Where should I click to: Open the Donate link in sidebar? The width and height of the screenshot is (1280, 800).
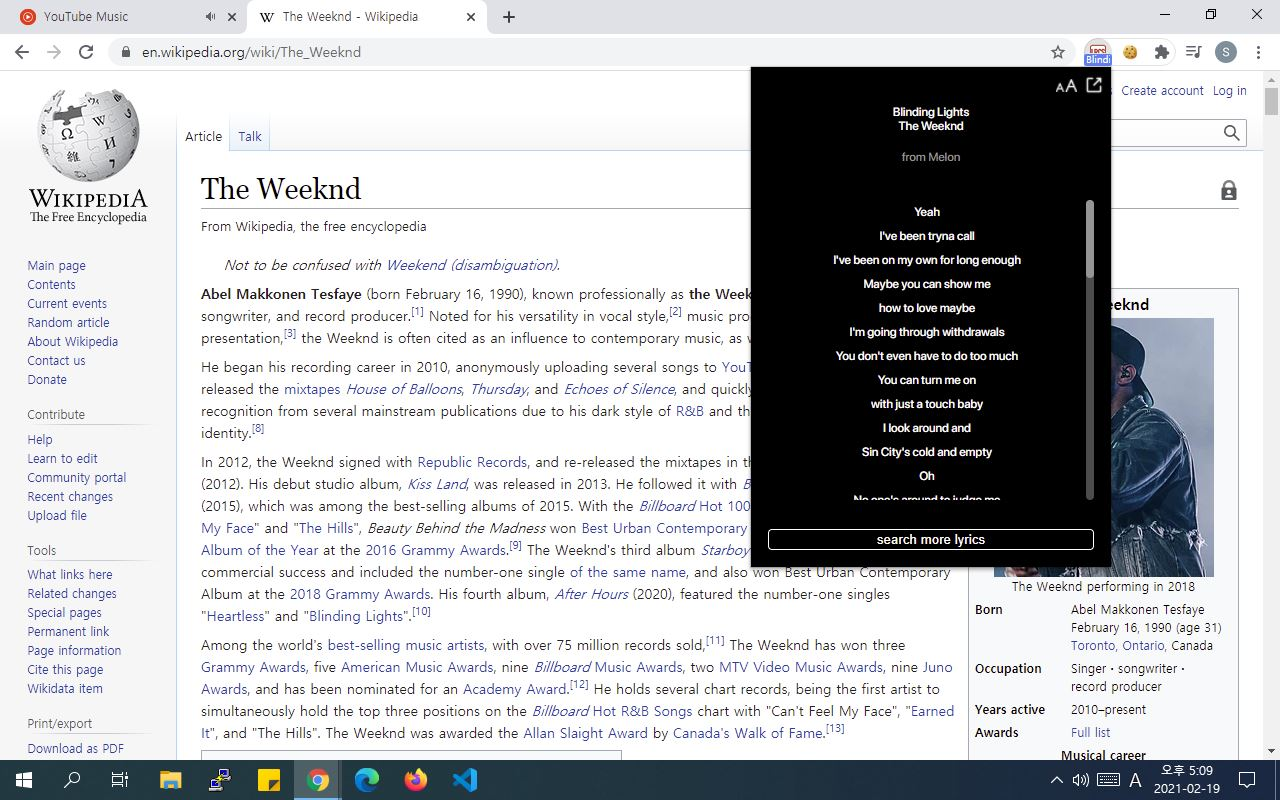pos(47,379)
